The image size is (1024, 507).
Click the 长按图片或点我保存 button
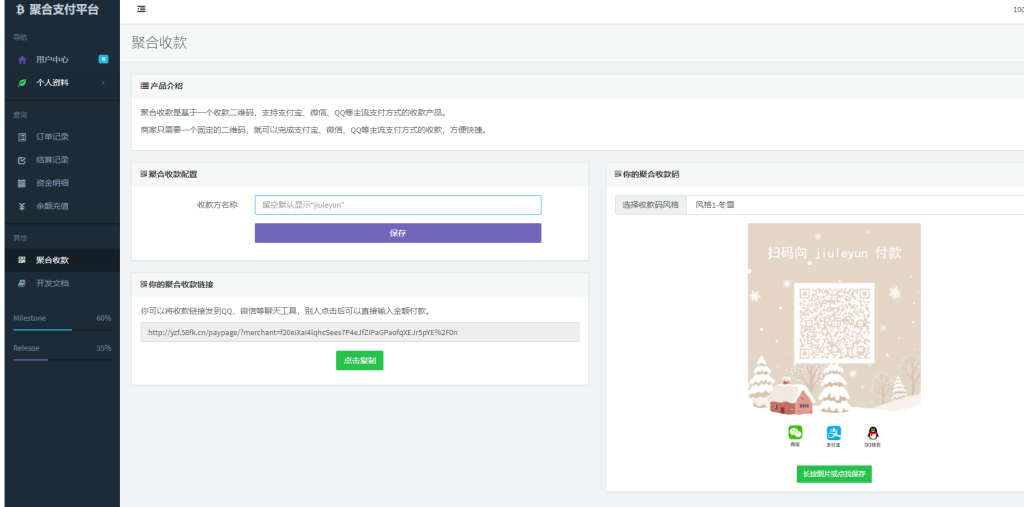point(834,474)
